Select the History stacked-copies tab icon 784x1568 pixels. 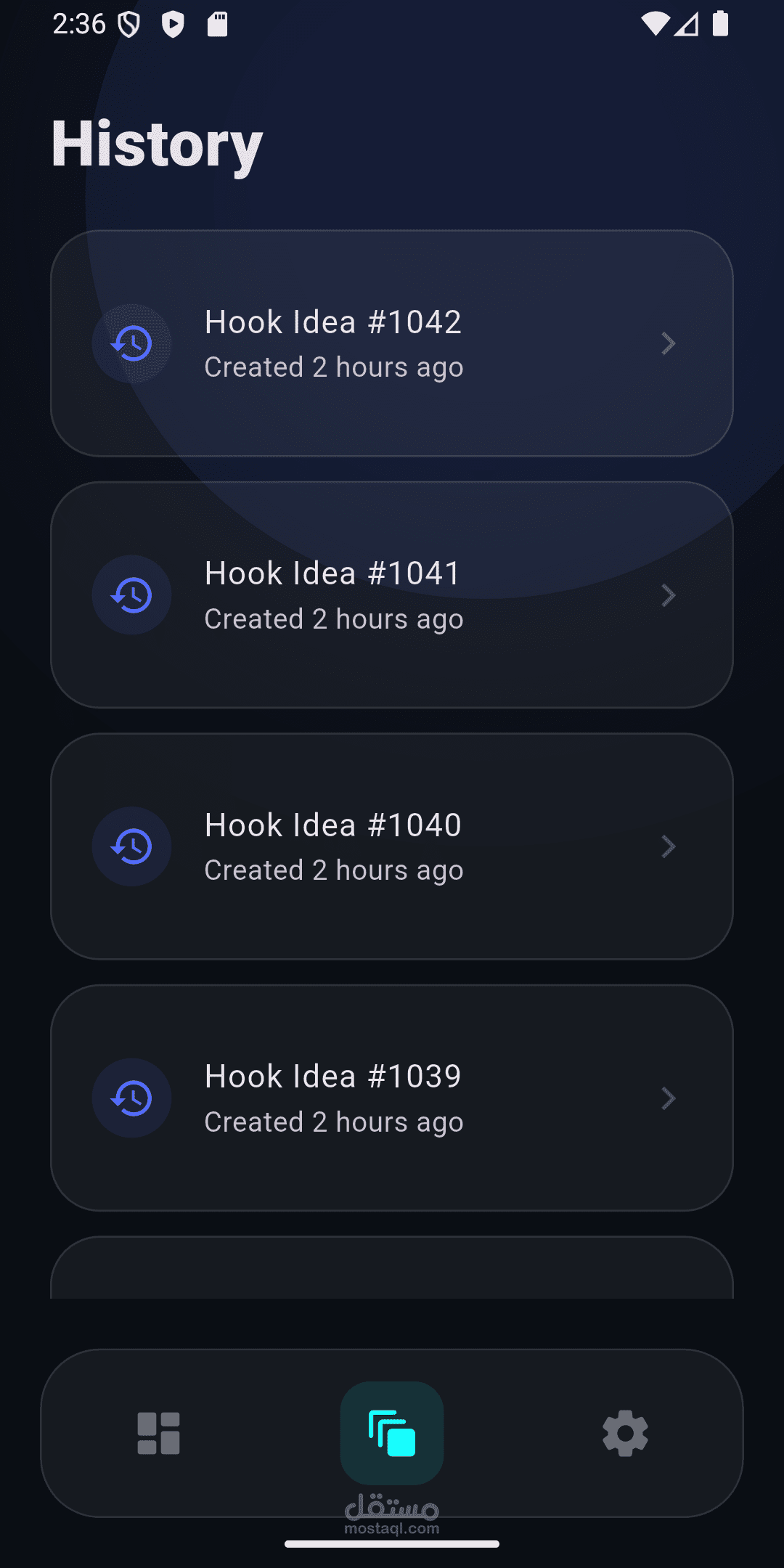[392, 1433]
